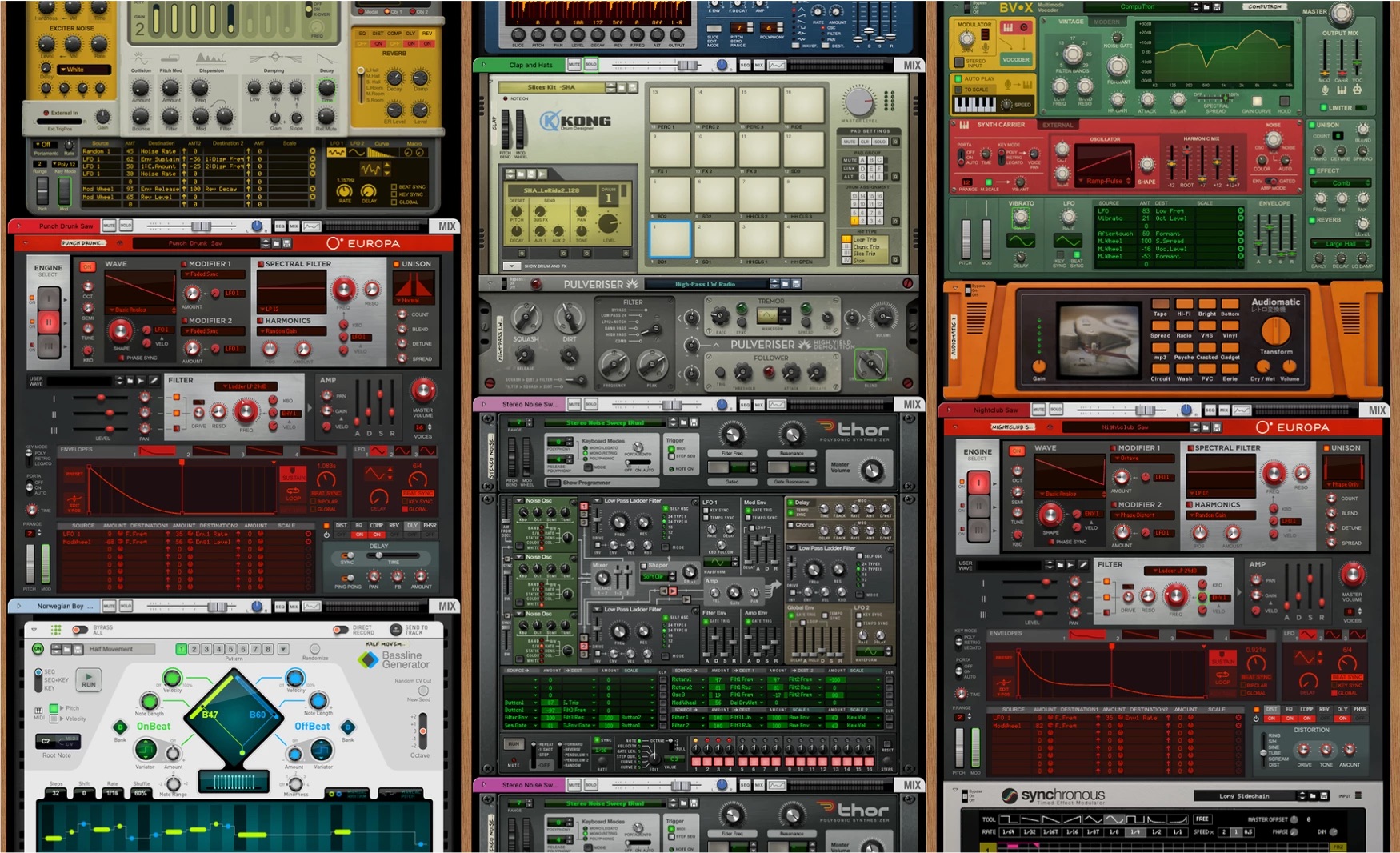1400x853 pixels.
Task: Browse patches for Synchronous Long Sidechain
Action: pos(1313,795)
